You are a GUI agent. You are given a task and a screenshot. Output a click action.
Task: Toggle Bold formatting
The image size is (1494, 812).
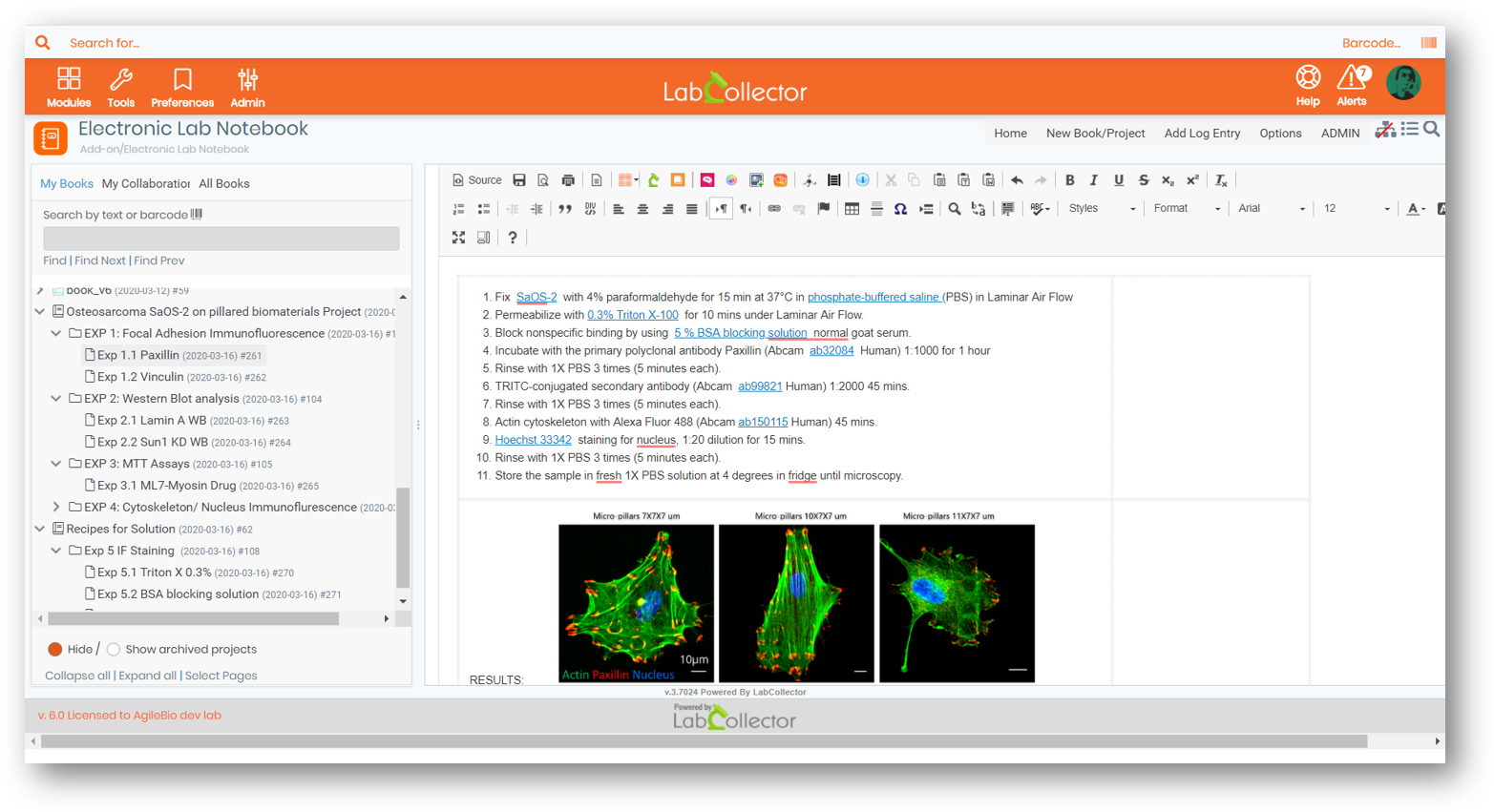pyautogui.click(x=1070, y=180)
